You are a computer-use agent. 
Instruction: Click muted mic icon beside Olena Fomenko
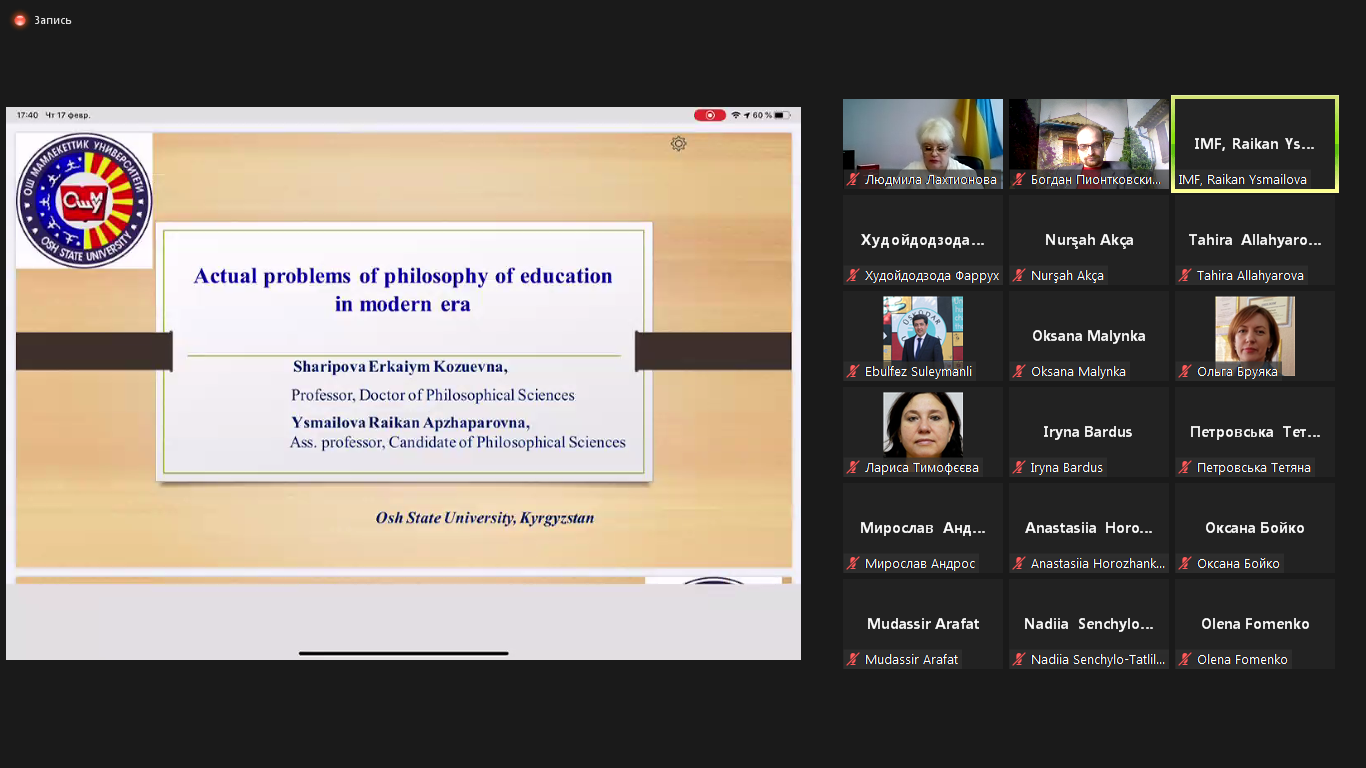click(x=1185, y=660)
